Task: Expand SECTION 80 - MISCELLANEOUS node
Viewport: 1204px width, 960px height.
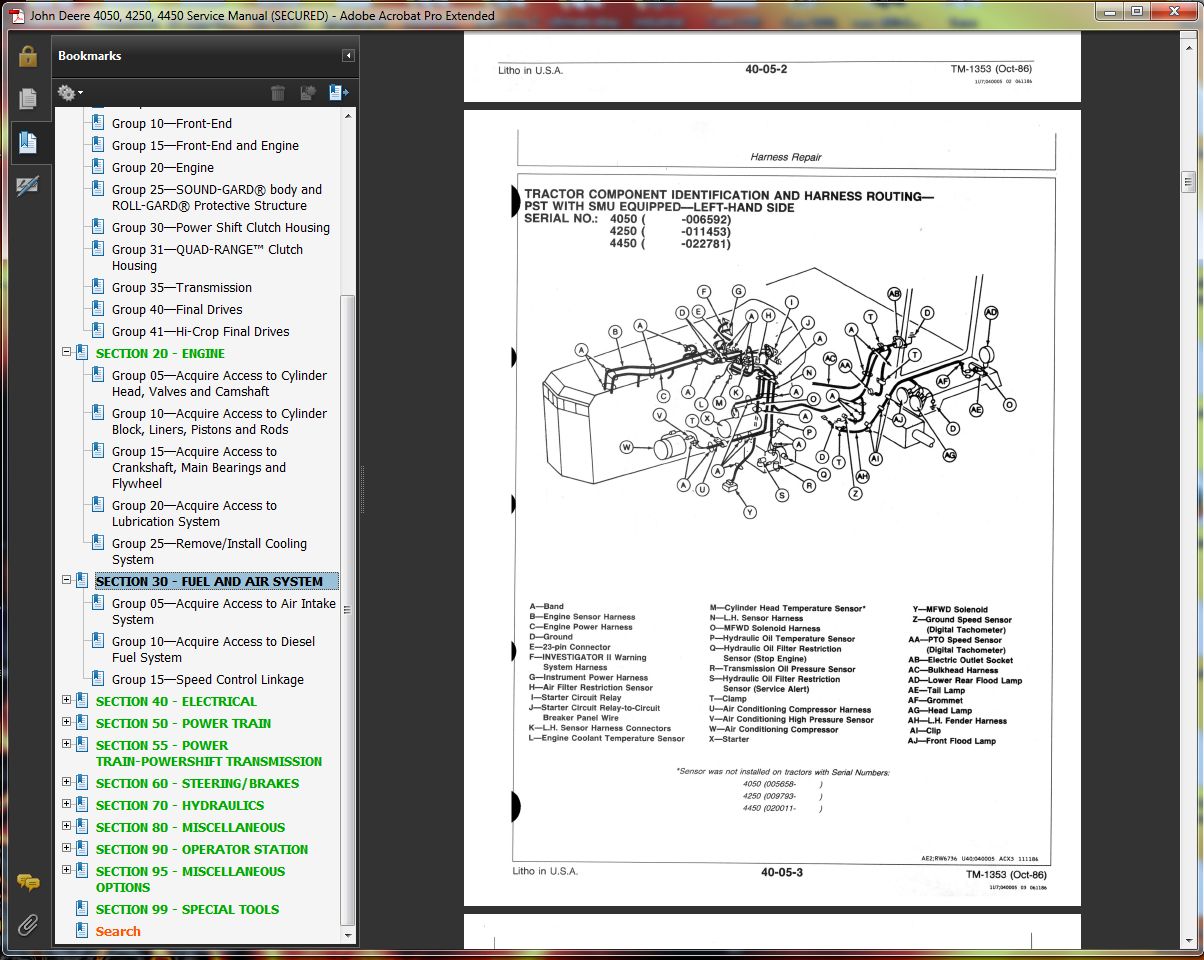Action: click(67, 826)
